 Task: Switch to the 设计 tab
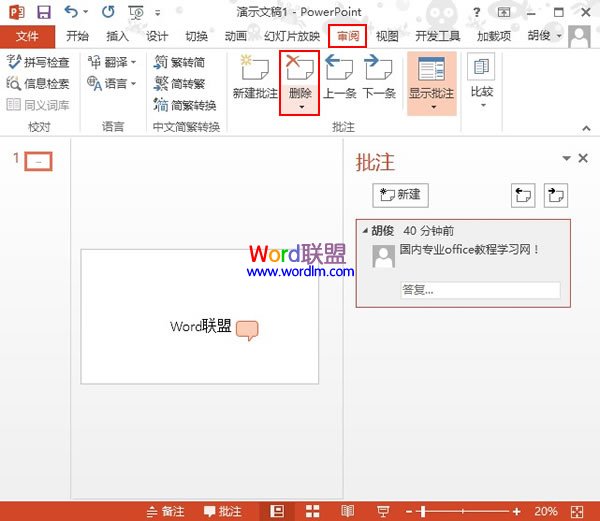point(157,36)
